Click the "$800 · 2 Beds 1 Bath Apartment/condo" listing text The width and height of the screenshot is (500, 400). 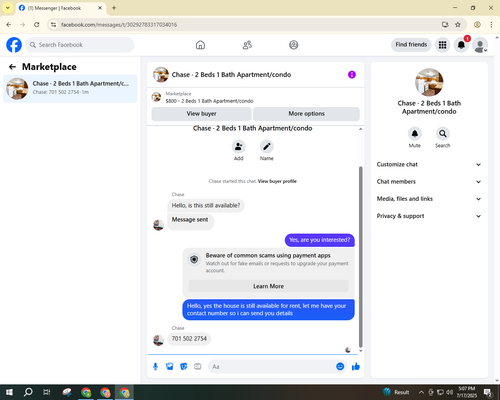tap(209, 101)
